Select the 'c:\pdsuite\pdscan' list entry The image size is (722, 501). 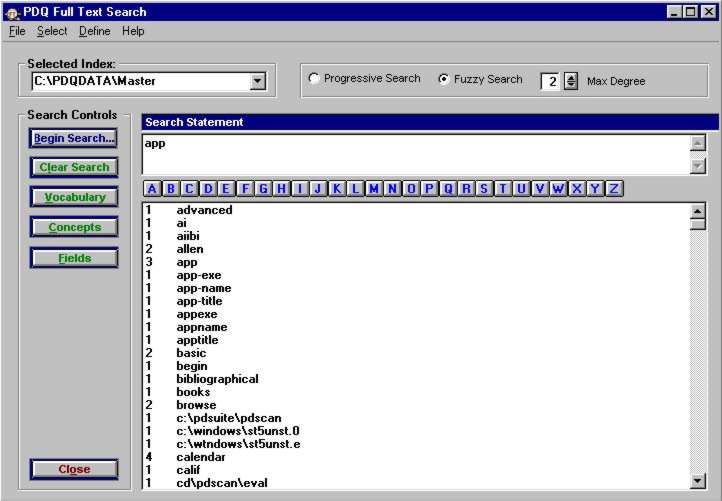tap(229, 418)
